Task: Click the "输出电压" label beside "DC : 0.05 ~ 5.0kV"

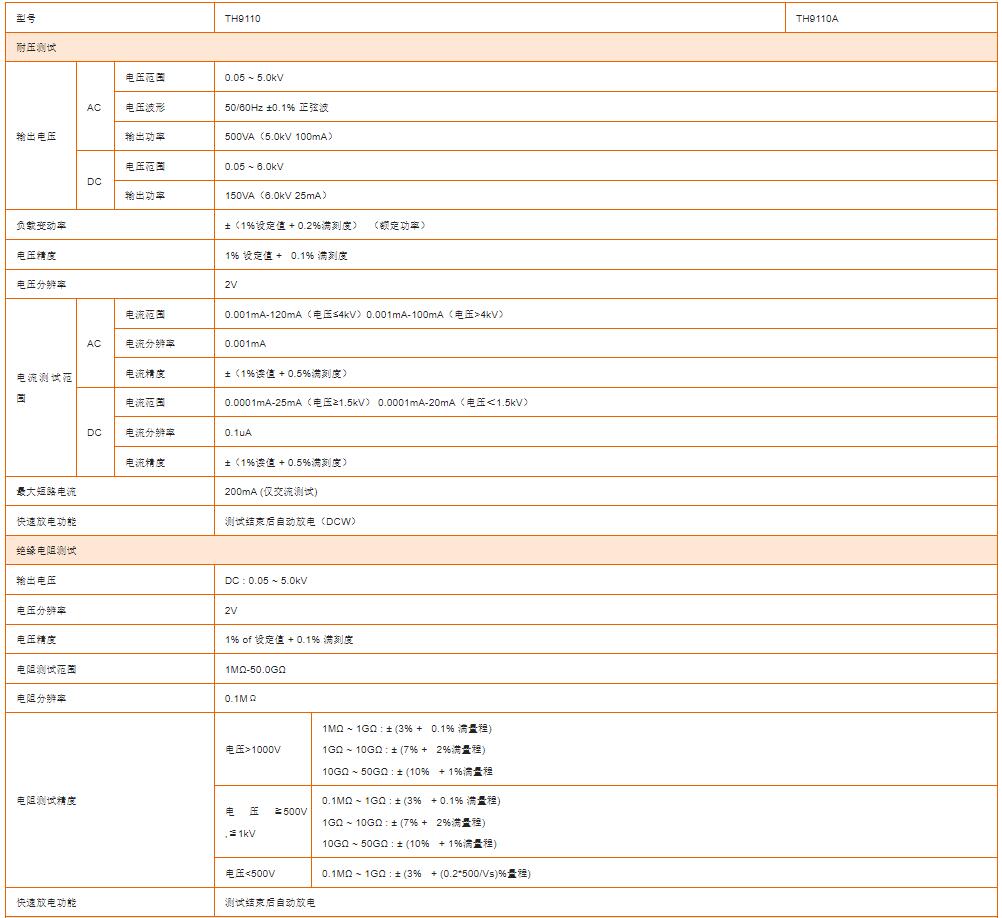Action: pyautogui.click(x=36, y=580)
